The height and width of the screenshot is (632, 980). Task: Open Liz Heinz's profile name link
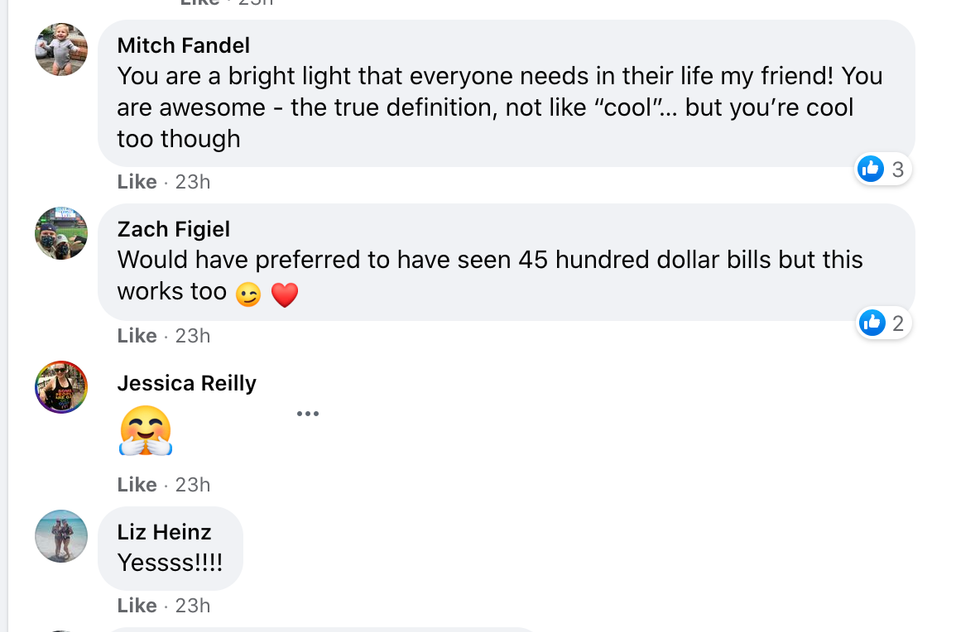pyautogui.click(x=164, y=532)
